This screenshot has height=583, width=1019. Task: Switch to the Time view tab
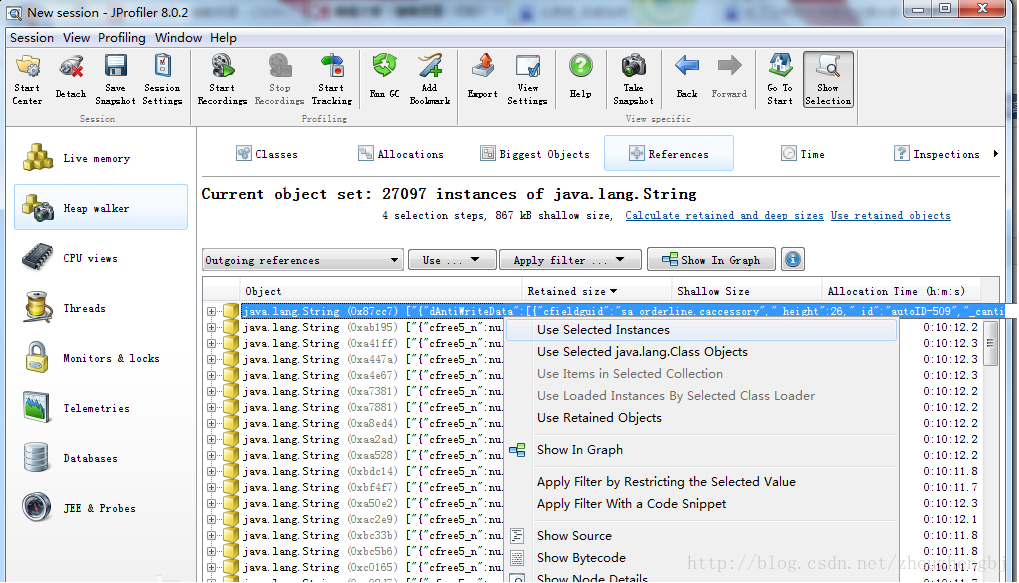click(x=803, y=154)
